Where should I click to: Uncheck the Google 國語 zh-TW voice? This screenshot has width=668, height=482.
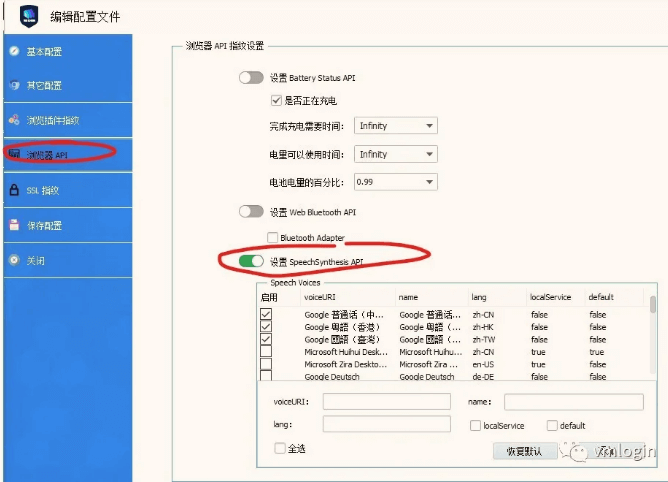(x=266, y=339)
